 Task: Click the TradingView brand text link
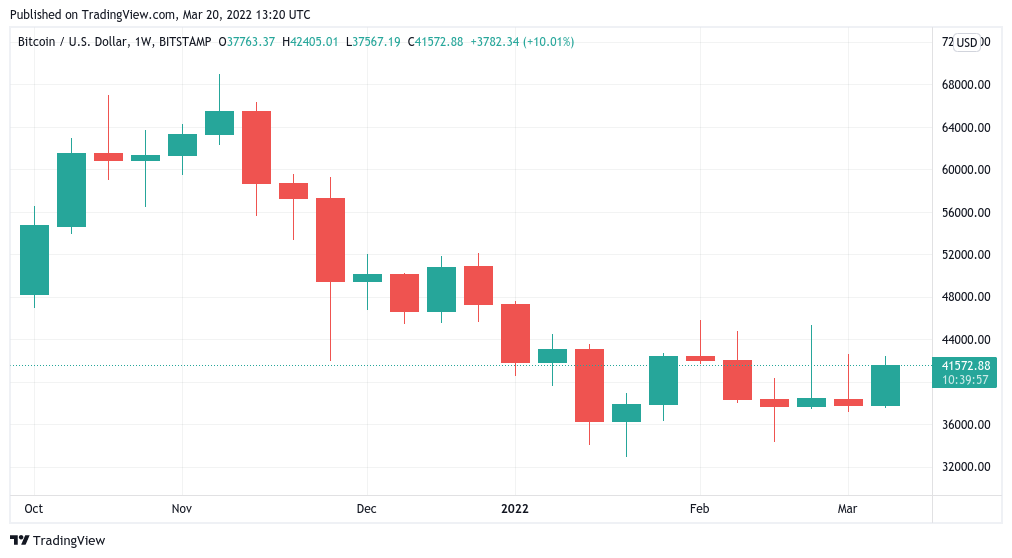pos(69,541)
